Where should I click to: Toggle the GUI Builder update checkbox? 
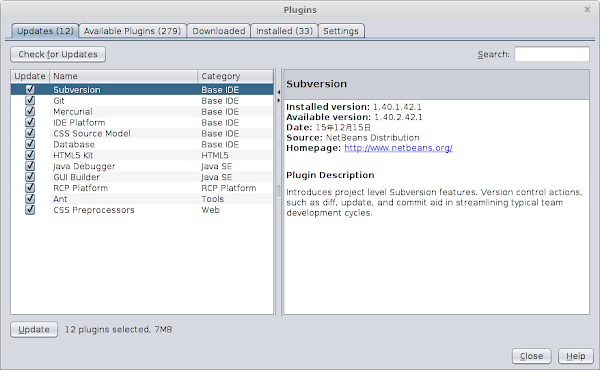[x=30, y=177]
